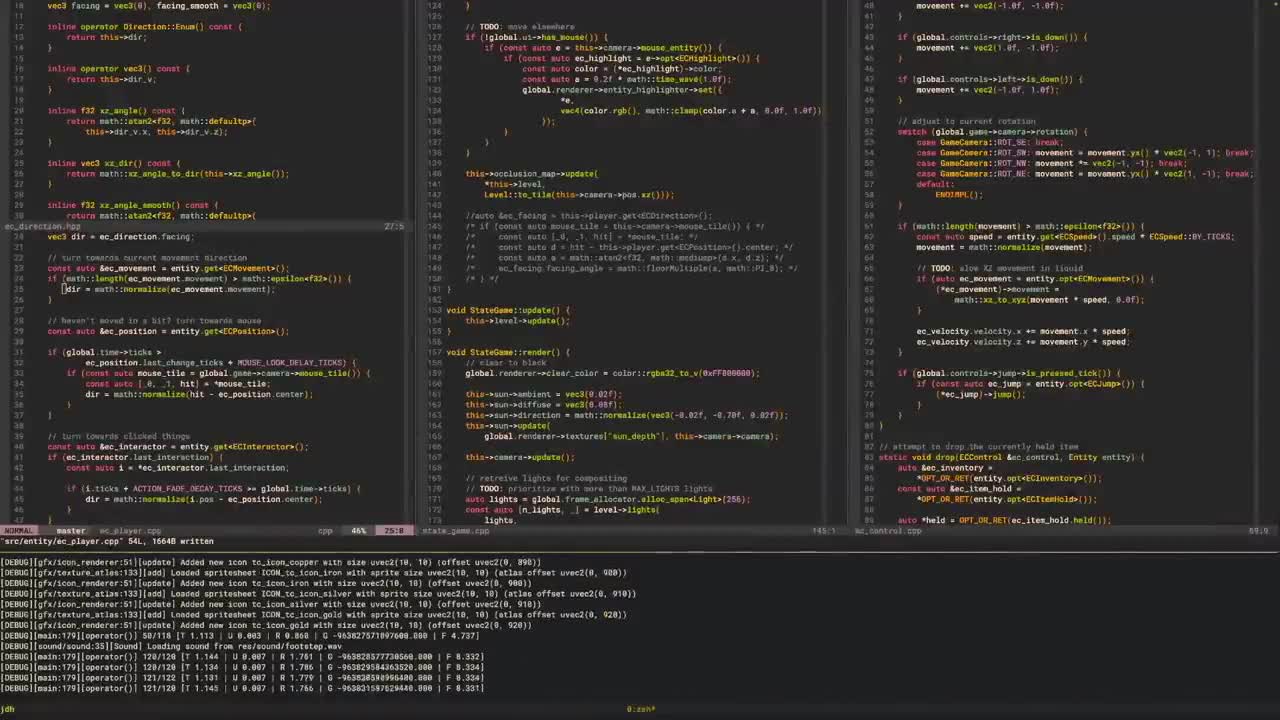This screenshot has width=1280, height=720.
Task: Click 'this->sun->ambient = vec3(0.02f);' line
Action: coord(543,394)
